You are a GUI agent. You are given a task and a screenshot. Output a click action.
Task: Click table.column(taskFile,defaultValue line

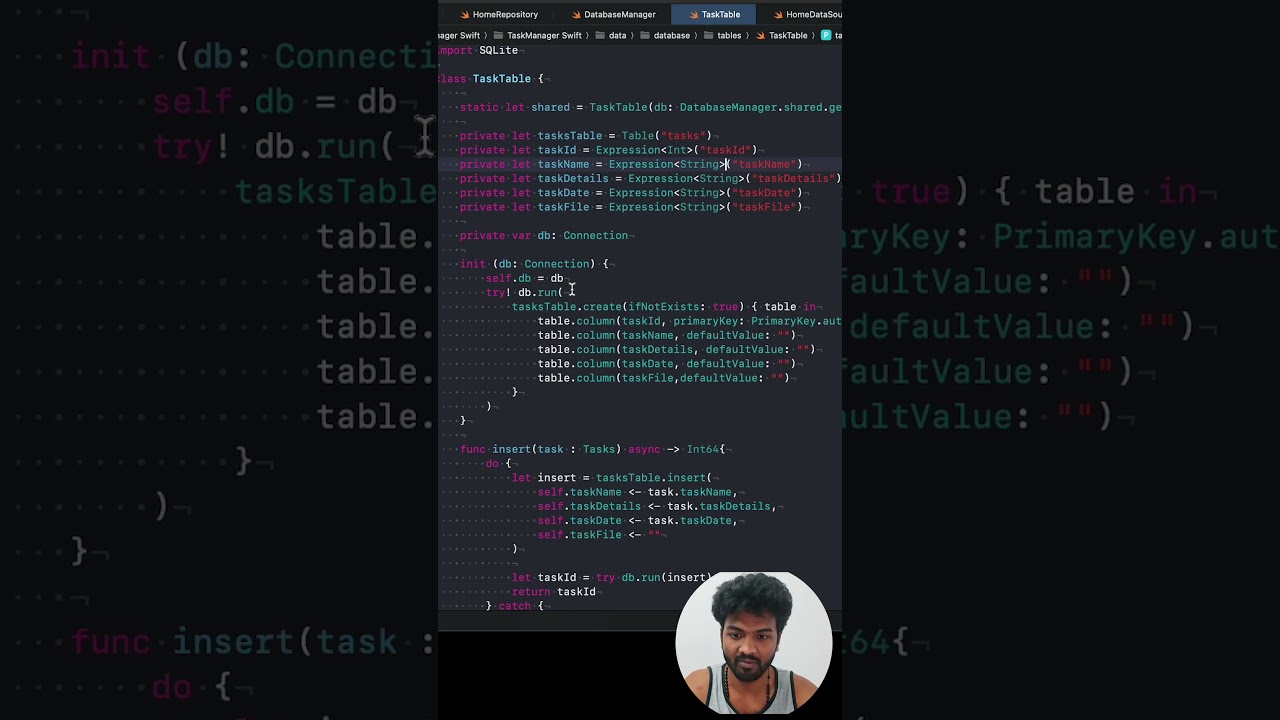coord(664,378)
